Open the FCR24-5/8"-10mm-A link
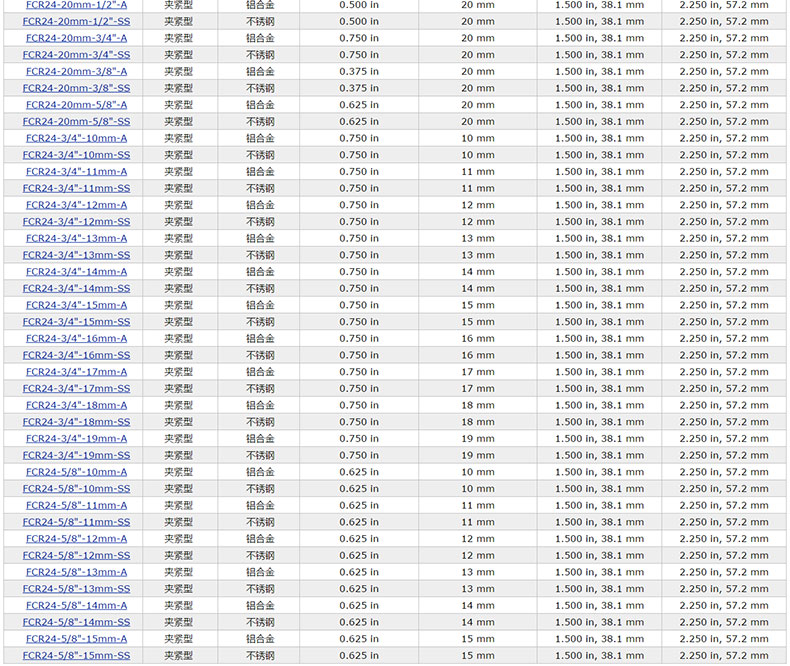790x666 pixels. 76,472
